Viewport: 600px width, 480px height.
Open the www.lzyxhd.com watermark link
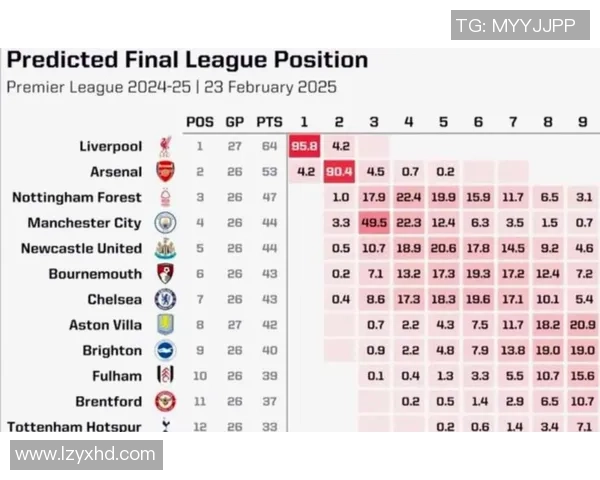click(x=86, y=454)
